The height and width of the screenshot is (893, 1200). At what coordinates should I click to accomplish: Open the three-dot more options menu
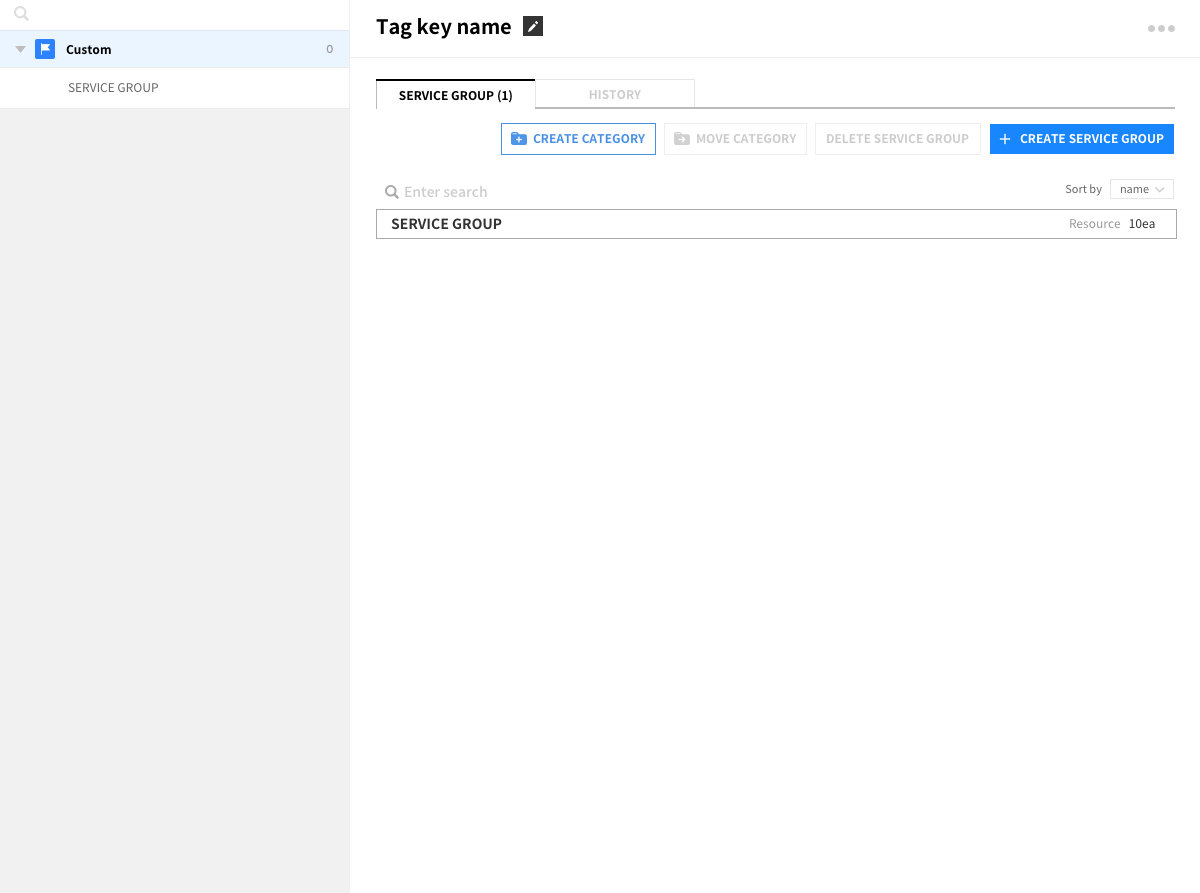tap(1161, 28)
